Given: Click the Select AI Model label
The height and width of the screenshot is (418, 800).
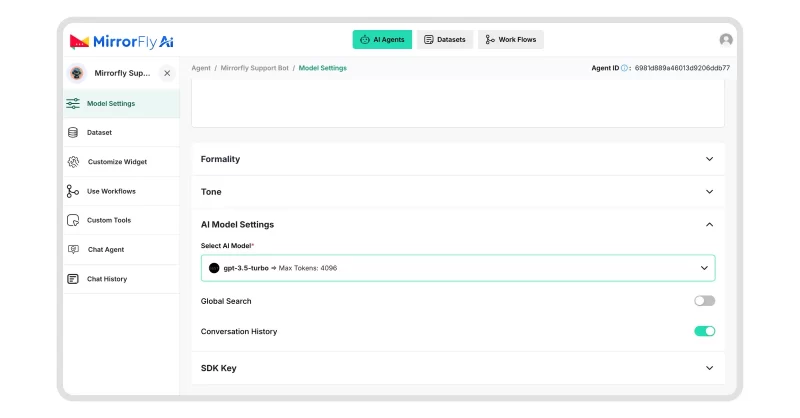Looking at the screenshot, I should coord(226,246).
